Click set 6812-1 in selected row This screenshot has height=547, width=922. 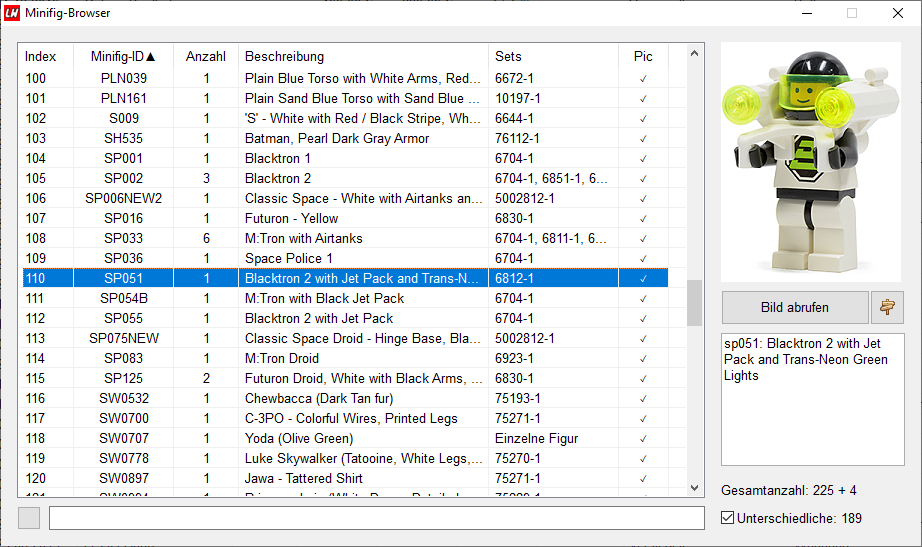(x=514, y=278)
